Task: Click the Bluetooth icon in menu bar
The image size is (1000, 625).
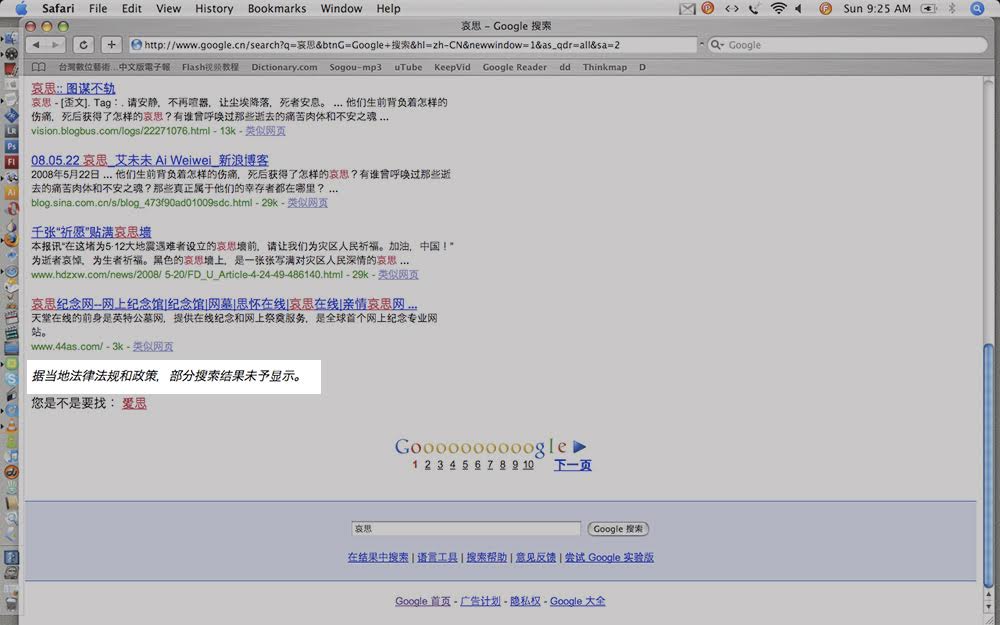Action: [x=952, y=8]
